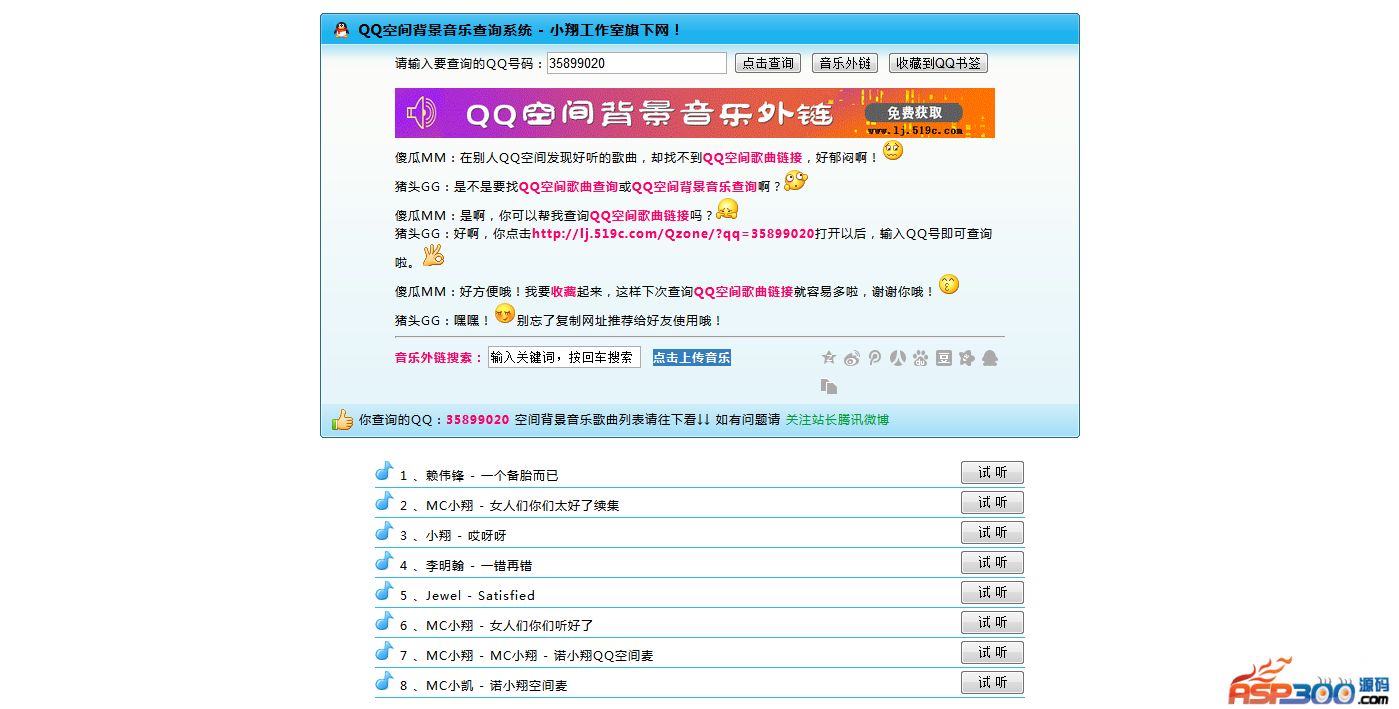
Task: Select song title MC小翔 - 女人们你们听好了
Action: (x=510, y=625)
